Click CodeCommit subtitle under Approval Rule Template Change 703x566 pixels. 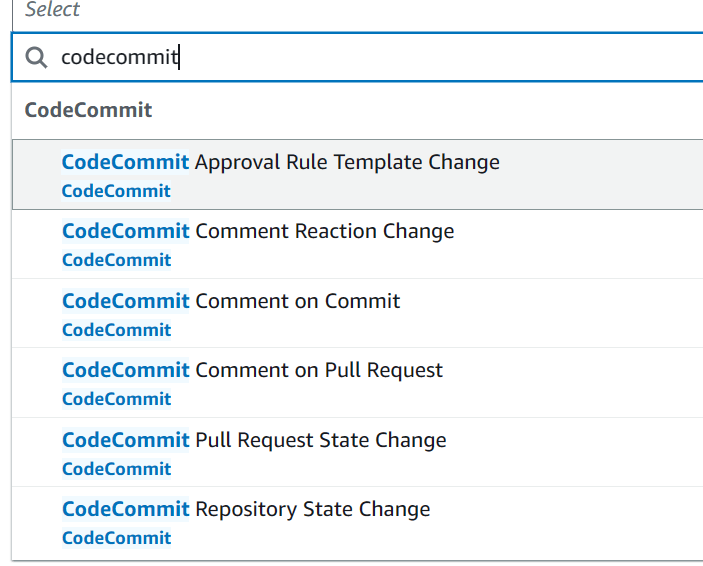(116, 191)
